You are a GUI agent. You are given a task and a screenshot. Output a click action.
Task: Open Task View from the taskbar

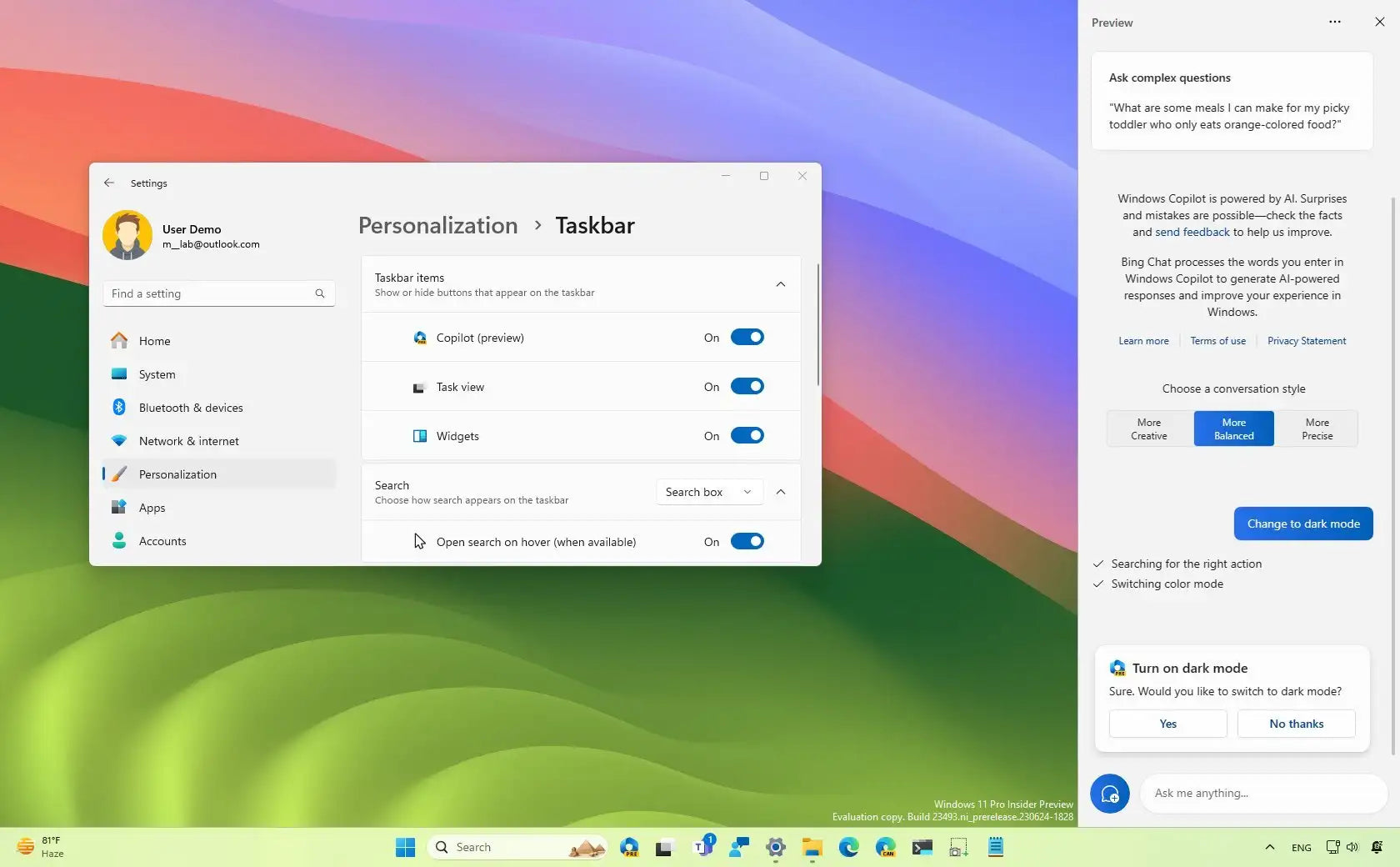(664, 847)
